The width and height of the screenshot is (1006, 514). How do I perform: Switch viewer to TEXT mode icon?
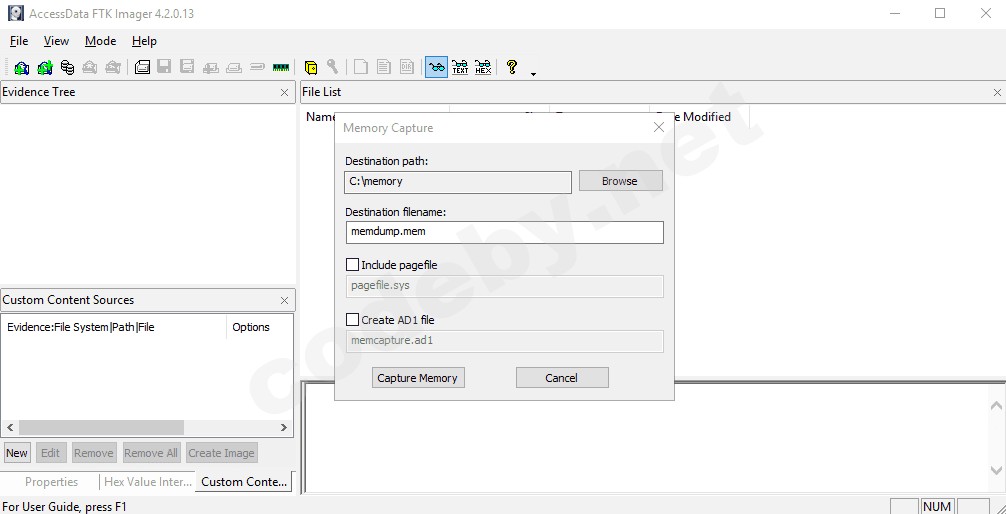pyautogui.click(x=460, y=67)
